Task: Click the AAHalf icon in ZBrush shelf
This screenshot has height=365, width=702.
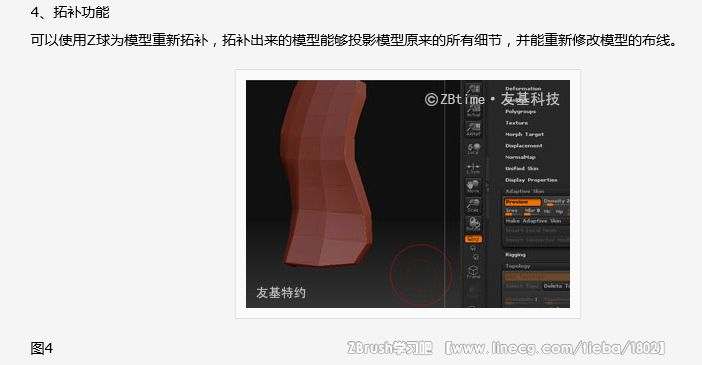Action: [473, 129]
